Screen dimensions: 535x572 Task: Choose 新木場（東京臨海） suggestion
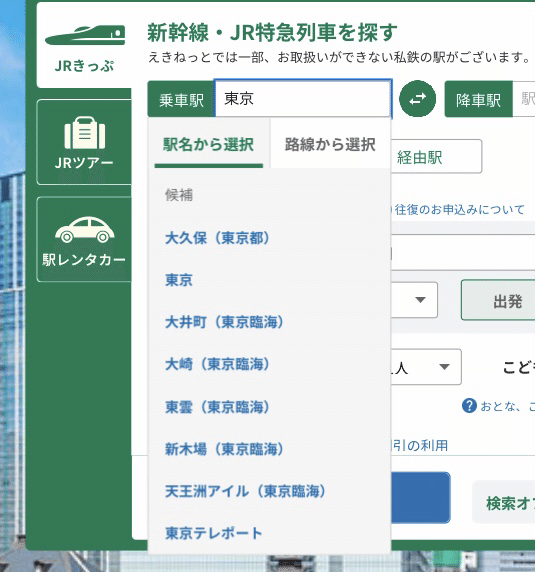[224, 449]
